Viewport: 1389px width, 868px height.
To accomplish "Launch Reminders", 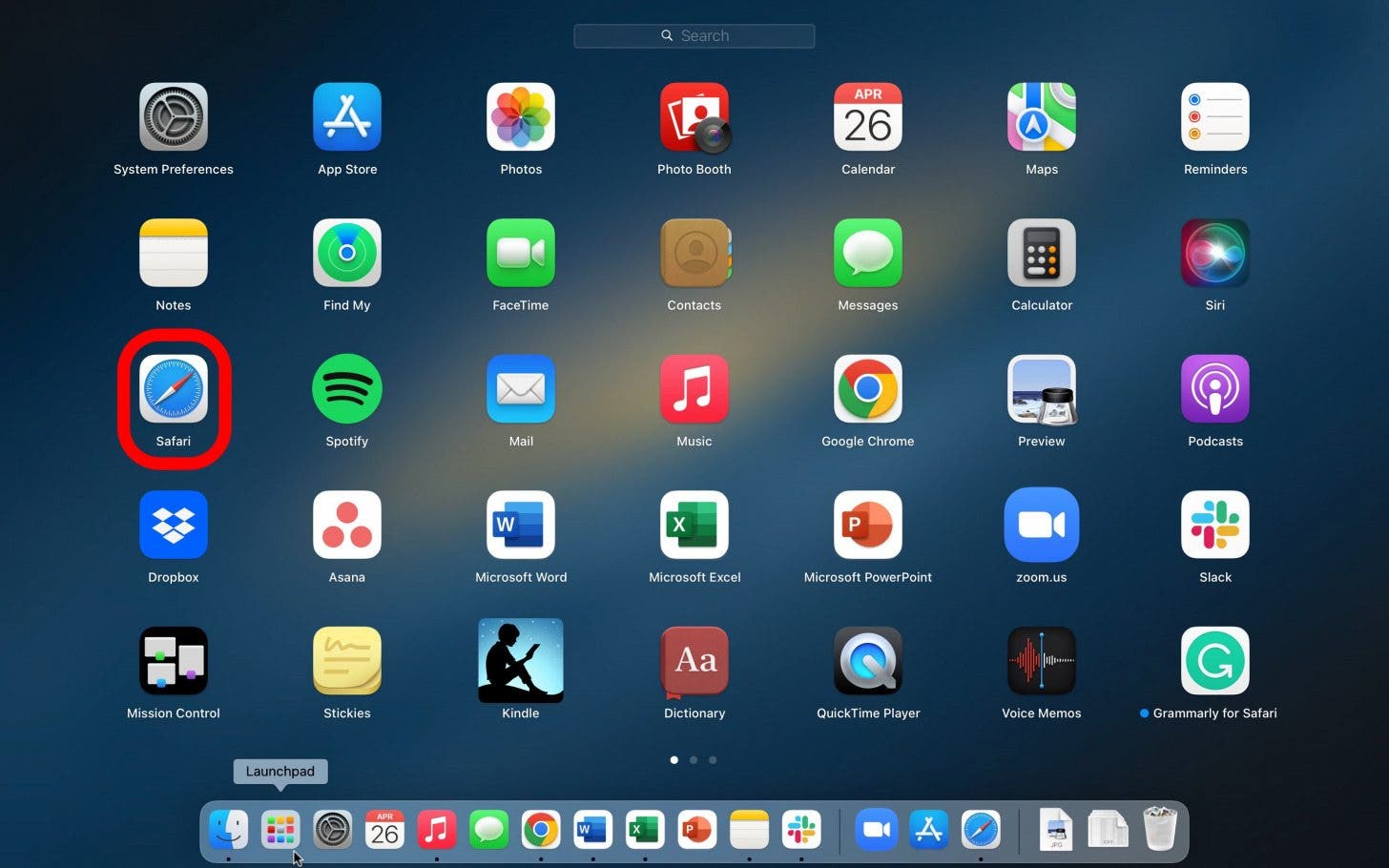I will click(1215, 117).
